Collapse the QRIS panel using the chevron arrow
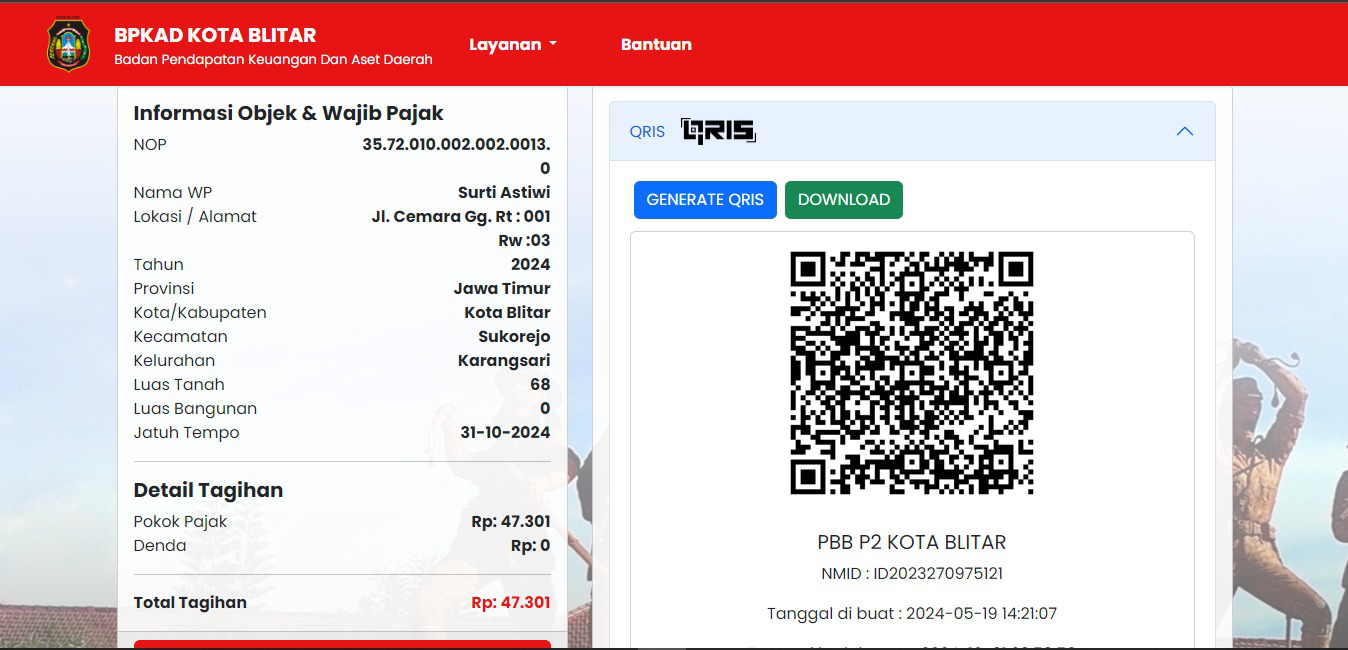Screen dimensions: 1348x650 pyautogui.click(x=1184, y=131)
